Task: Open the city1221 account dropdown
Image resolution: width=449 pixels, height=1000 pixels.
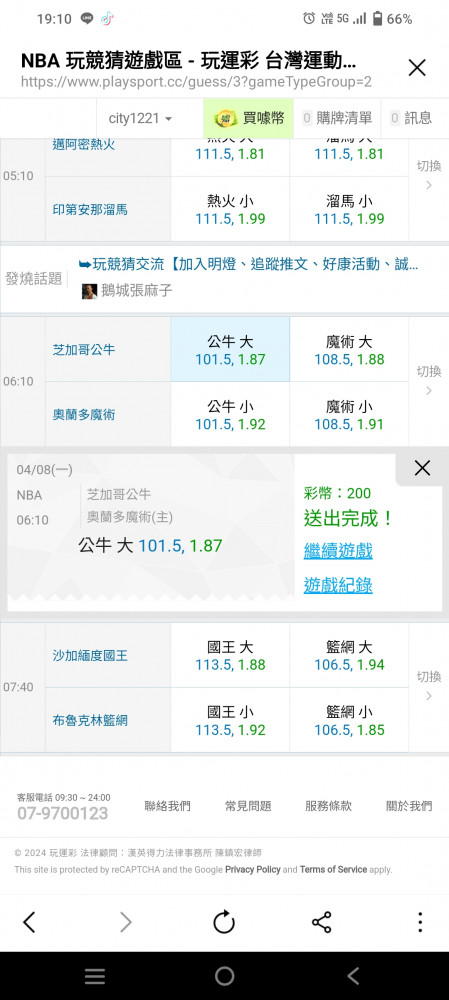Action: 140,118
